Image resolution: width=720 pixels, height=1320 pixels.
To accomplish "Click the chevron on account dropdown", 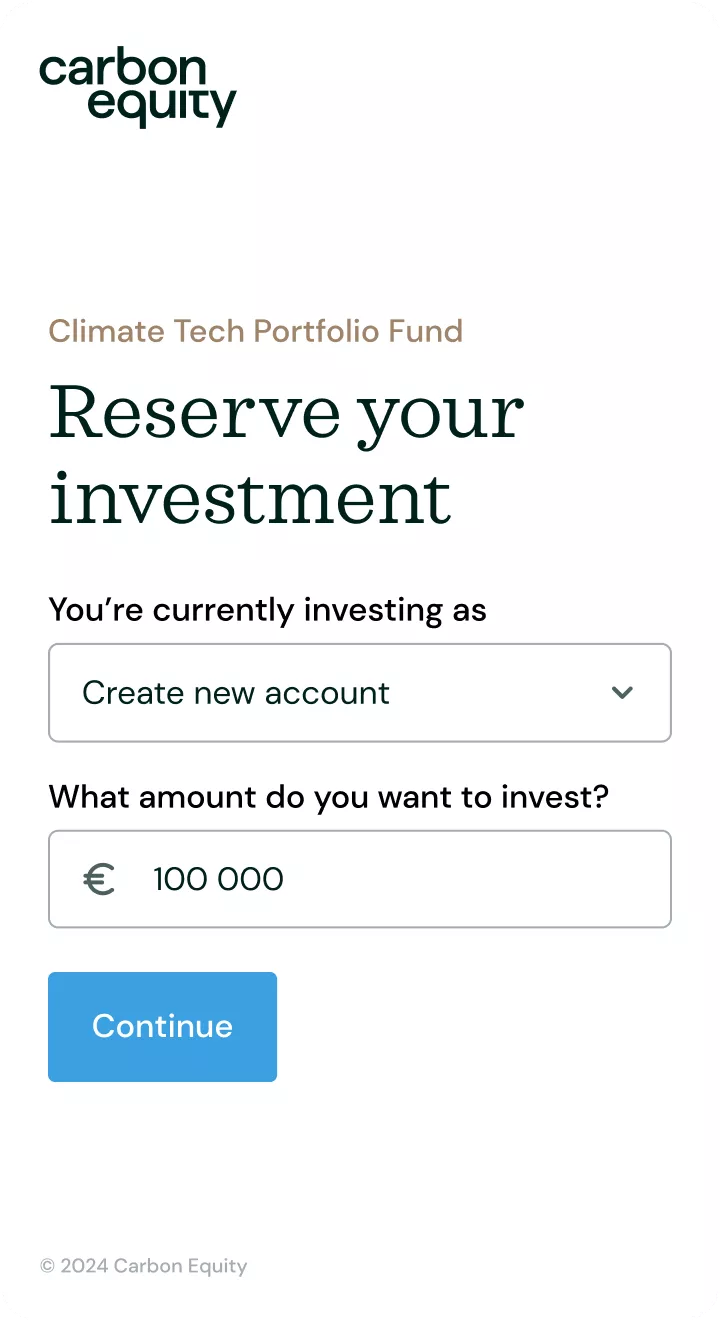I will click(621, 692).
